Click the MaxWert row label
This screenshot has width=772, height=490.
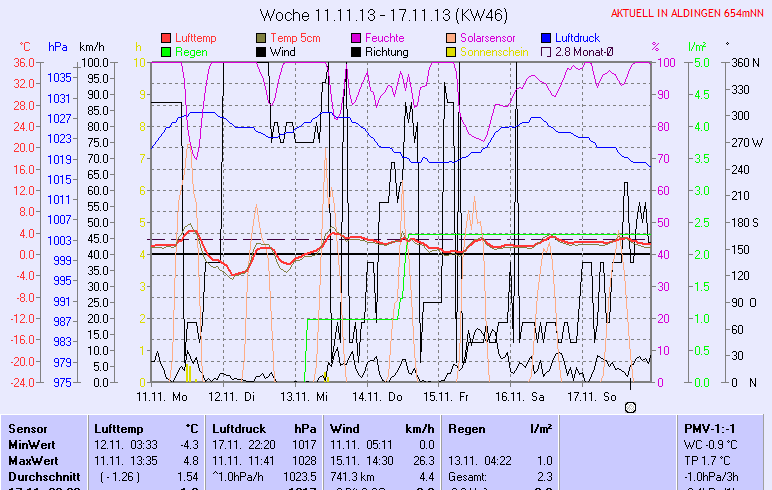tap(32, 460)
